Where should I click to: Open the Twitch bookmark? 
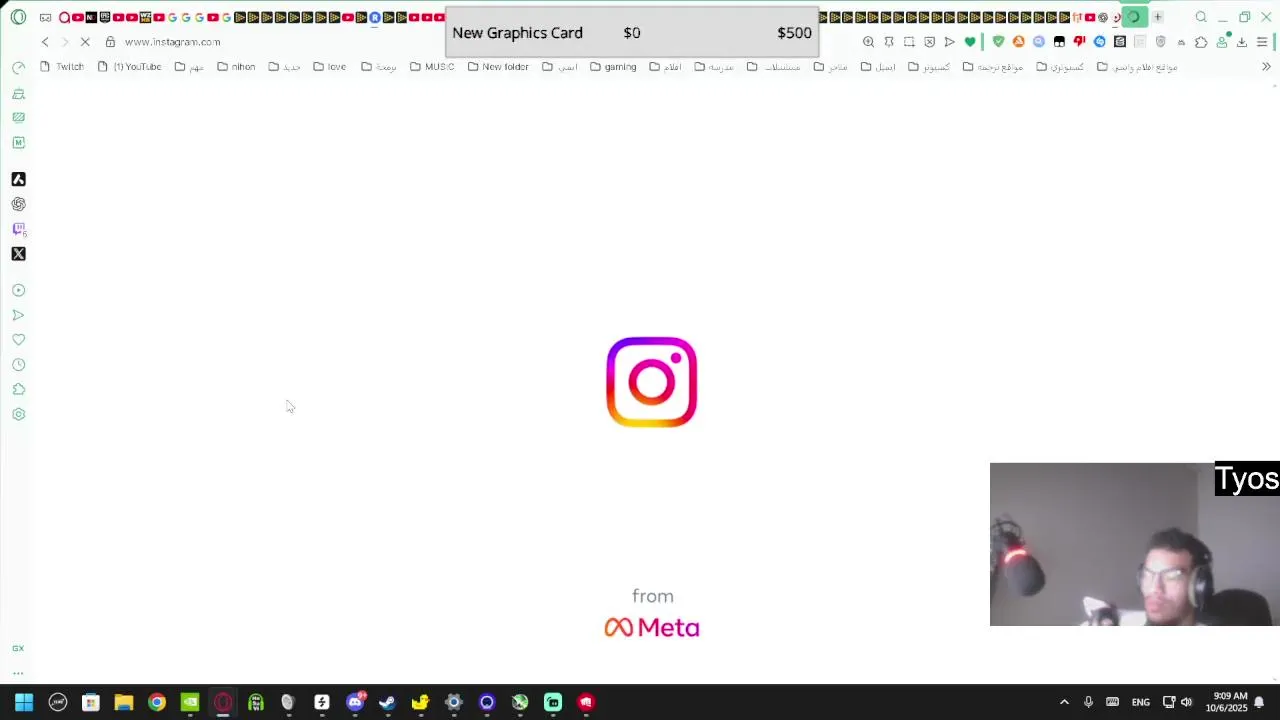click(62, 67)
